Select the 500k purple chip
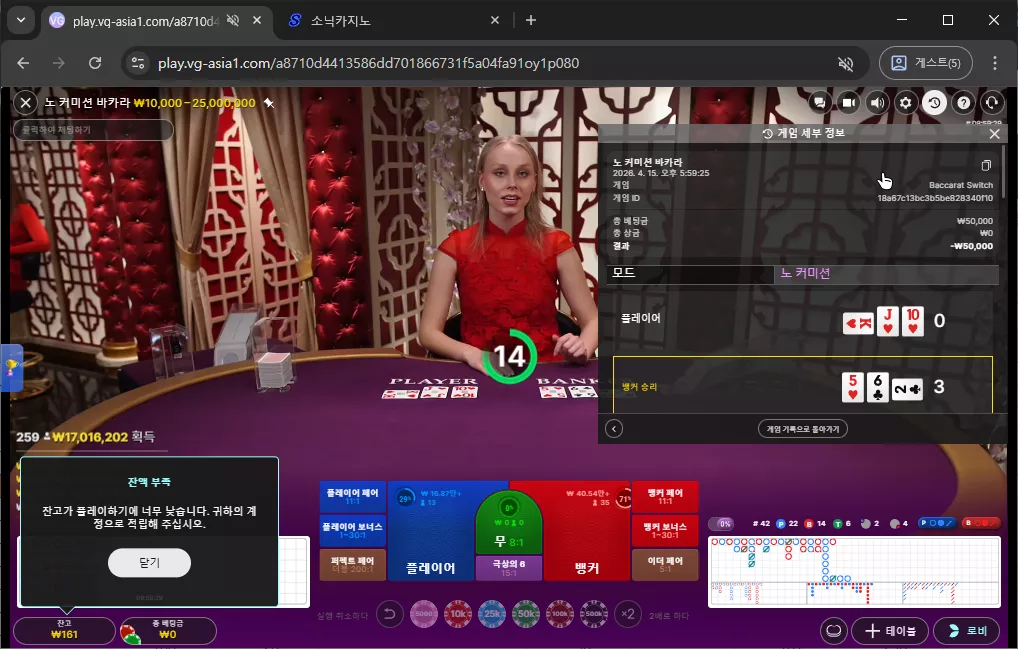The width and height of the screenshot is (1018, 649). click(593, 614)
